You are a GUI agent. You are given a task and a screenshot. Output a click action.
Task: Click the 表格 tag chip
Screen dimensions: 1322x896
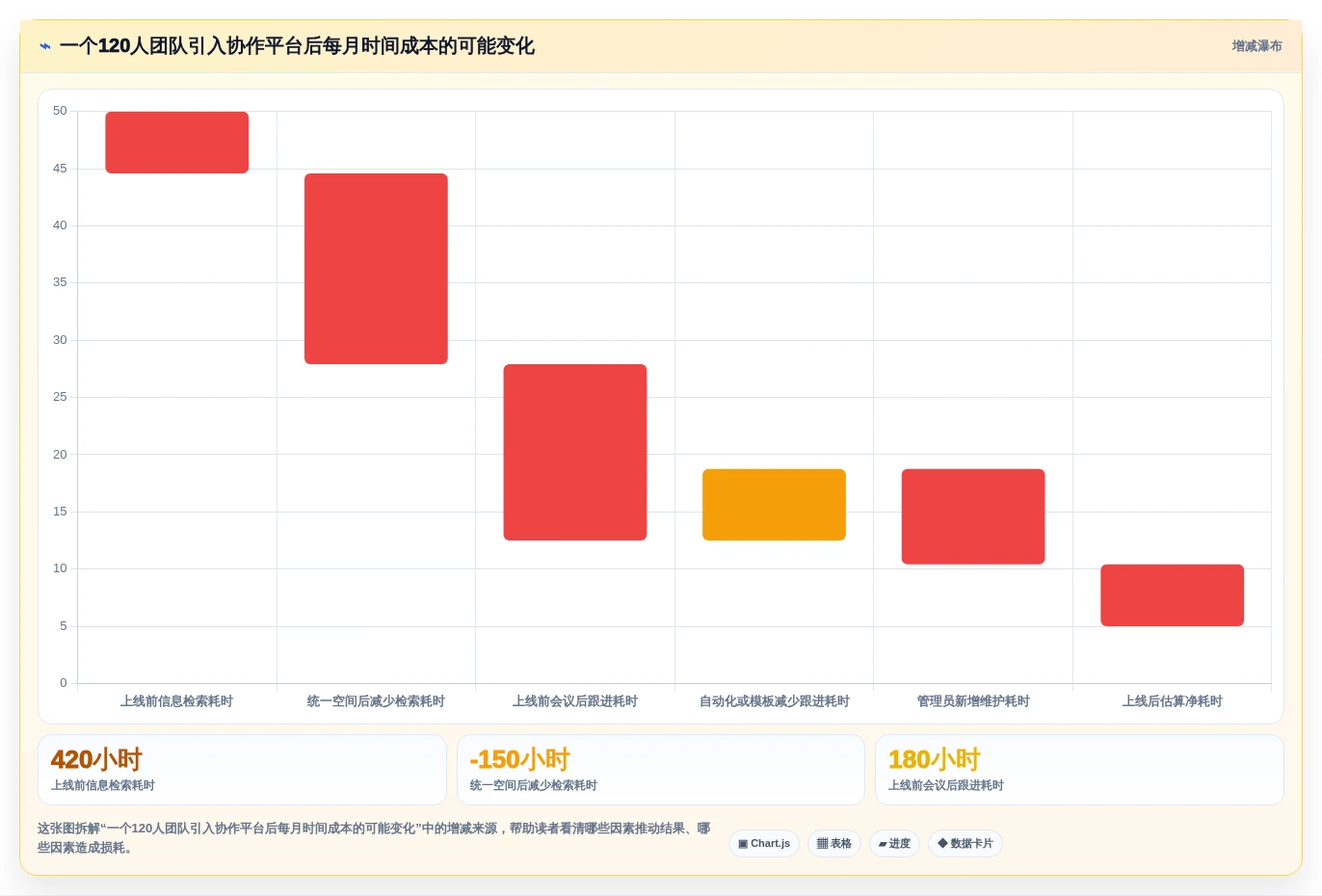pos(834,844)
